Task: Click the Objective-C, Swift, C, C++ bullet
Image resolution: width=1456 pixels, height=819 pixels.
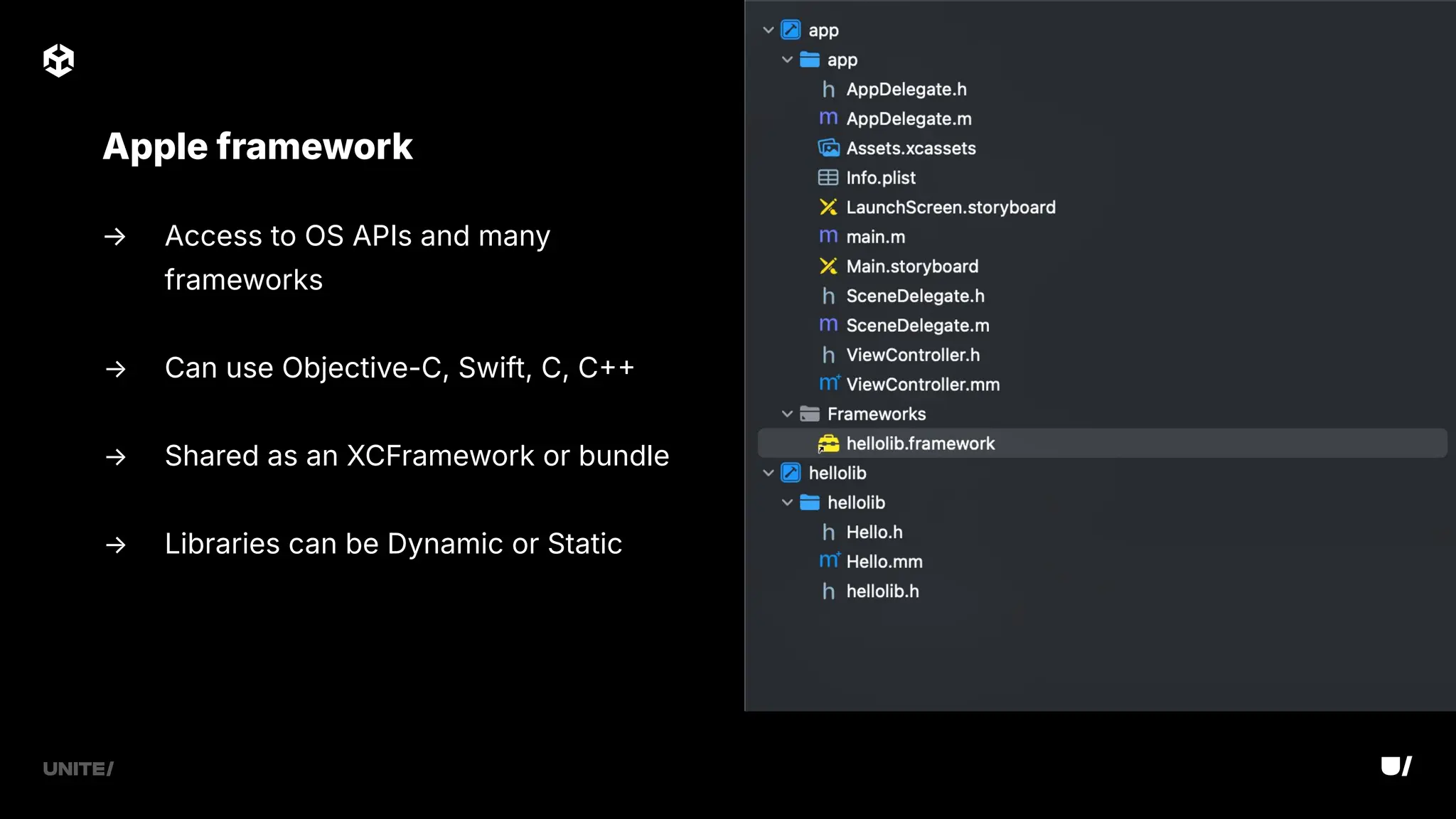Action: pyautogui.click(x=400, y=368)
